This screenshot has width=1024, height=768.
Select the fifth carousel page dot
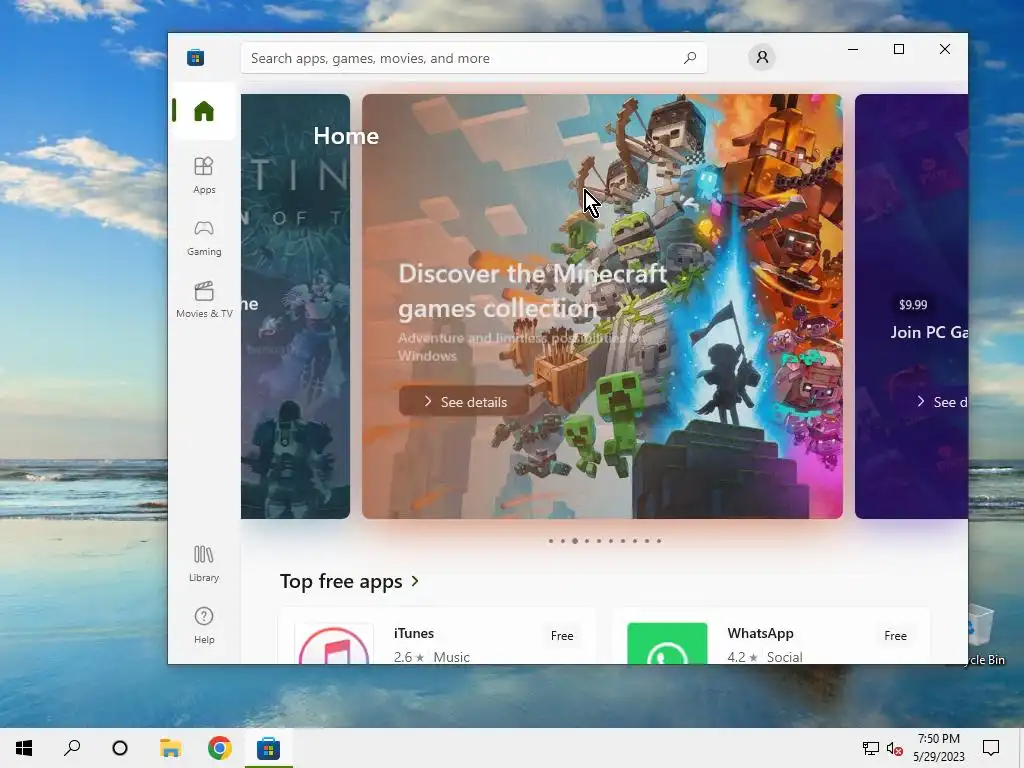click(599, 541)
